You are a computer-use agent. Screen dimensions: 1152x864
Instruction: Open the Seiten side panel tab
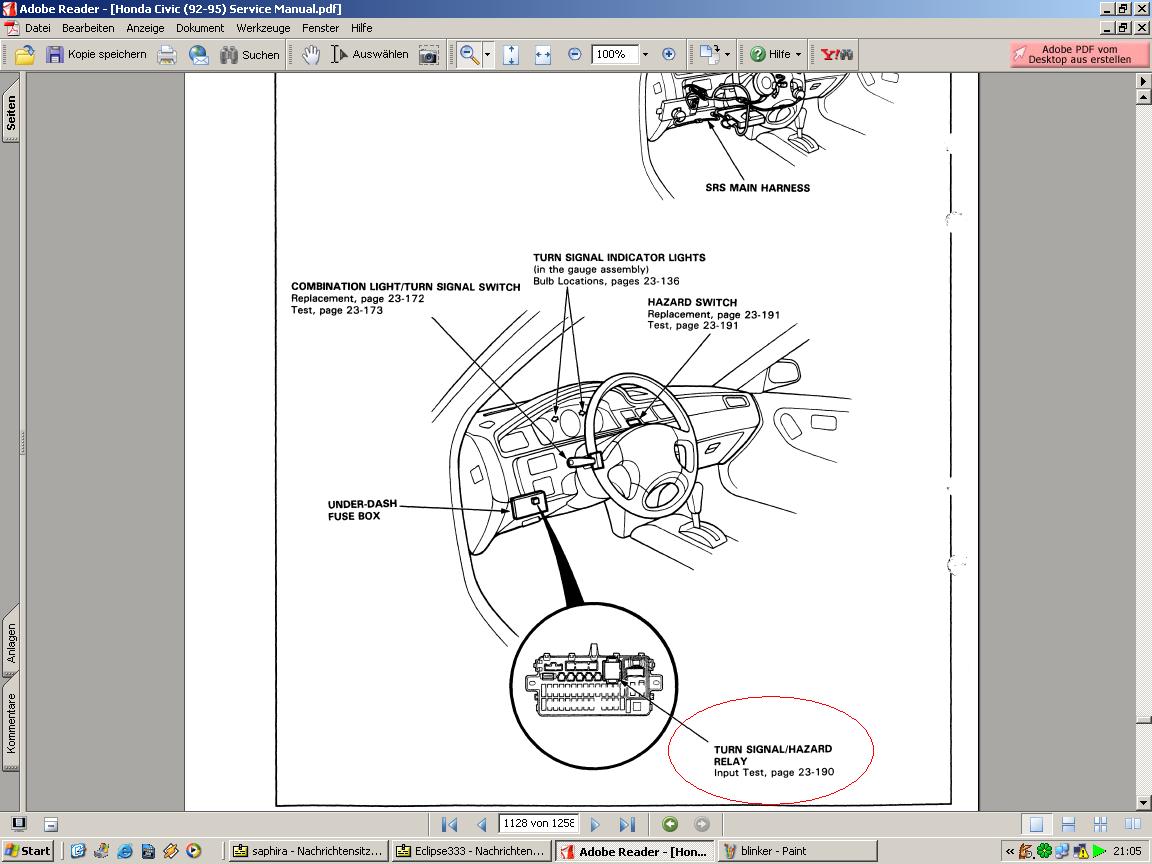[x=11, y=113]
